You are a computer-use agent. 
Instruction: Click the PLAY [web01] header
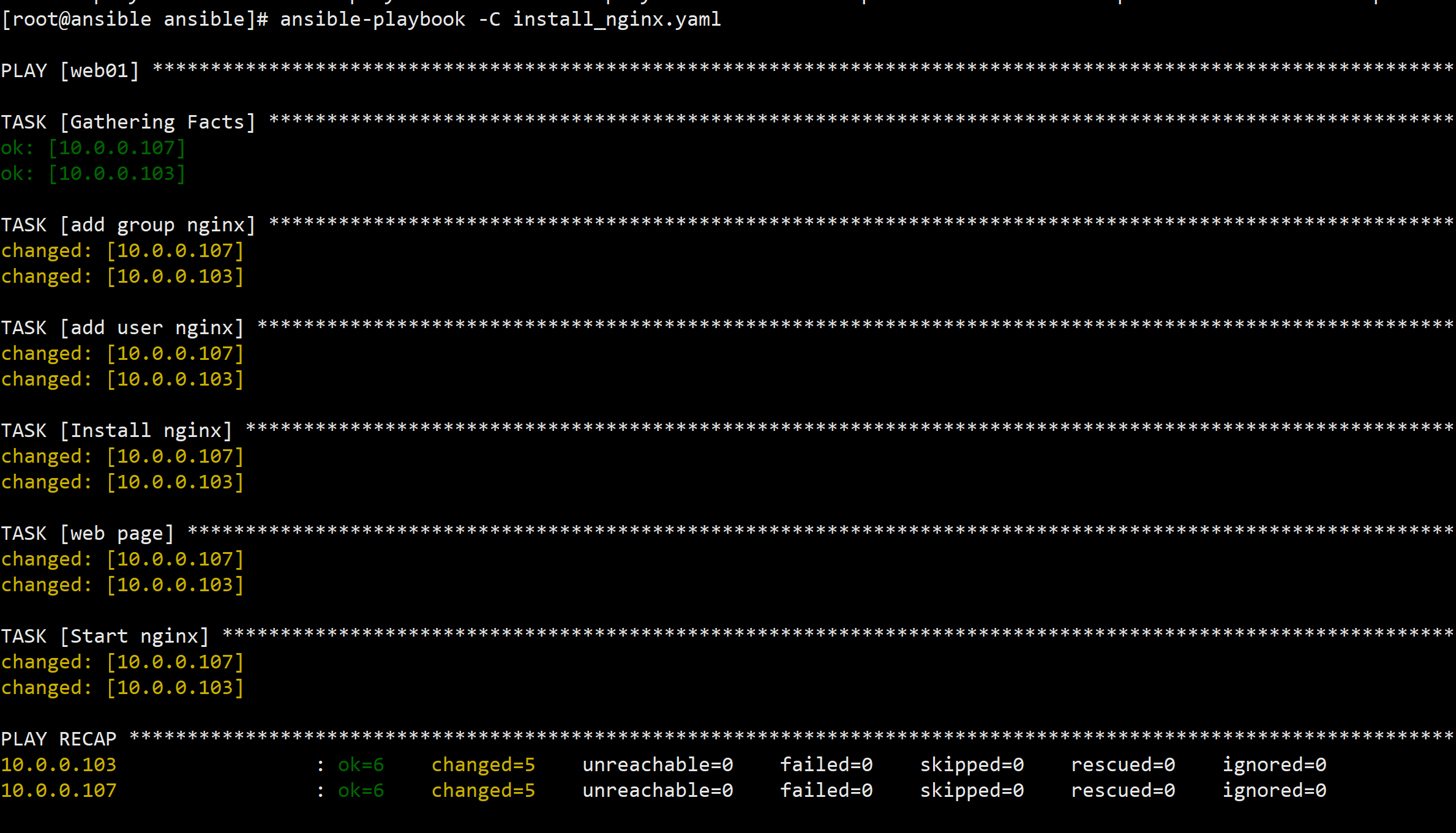coord(70,71)
